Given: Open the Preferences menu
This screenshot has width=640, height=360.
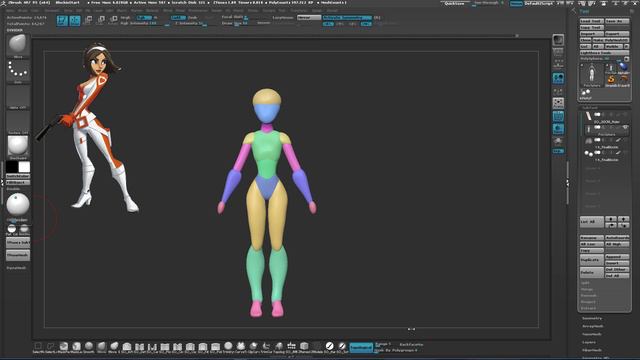Looking at the screenshot, I should pos(198,11).
